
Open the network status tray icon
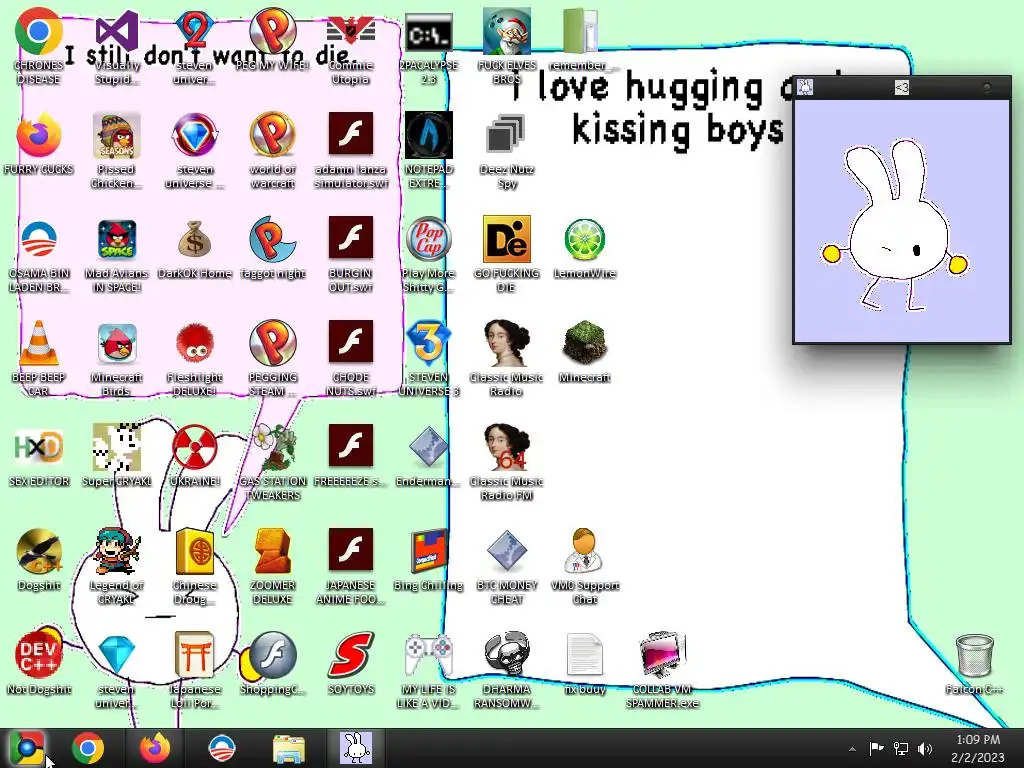tap(901, 748)
